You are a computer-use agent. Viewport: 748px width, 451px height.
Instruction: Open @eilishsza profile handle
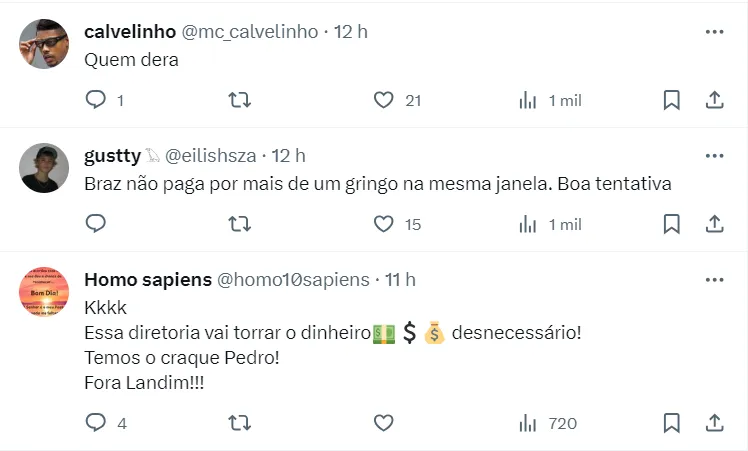(210, 156)
